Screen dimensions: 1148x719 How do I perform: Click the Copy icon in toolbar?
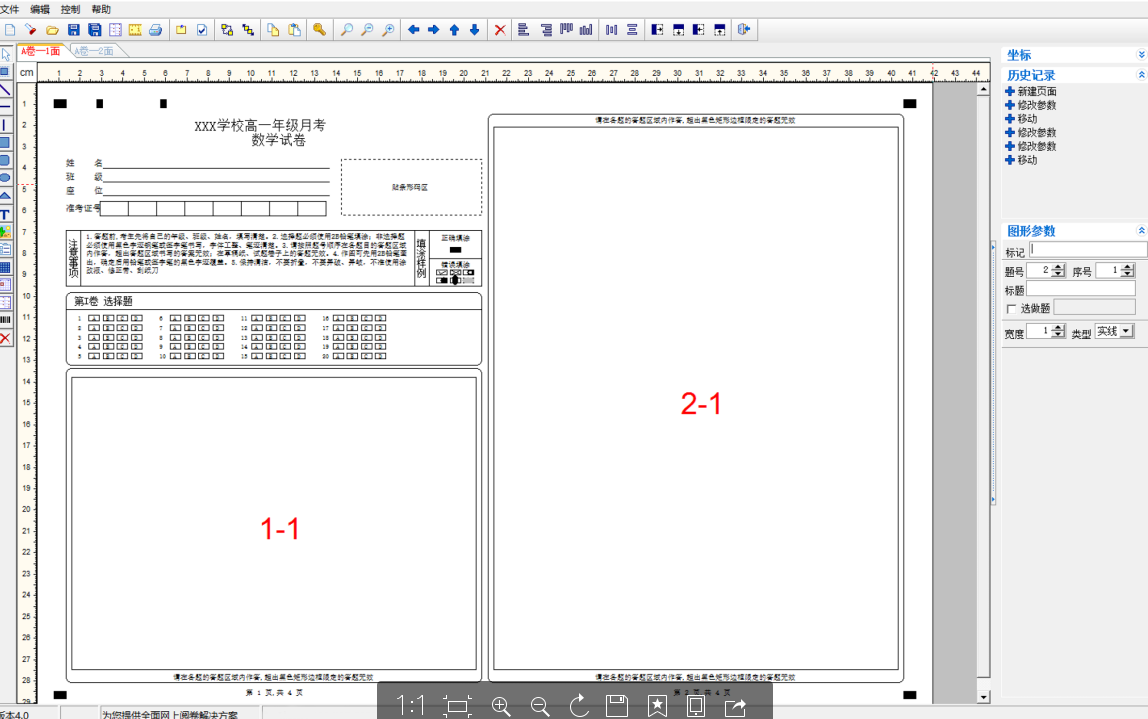pos(273,30)
